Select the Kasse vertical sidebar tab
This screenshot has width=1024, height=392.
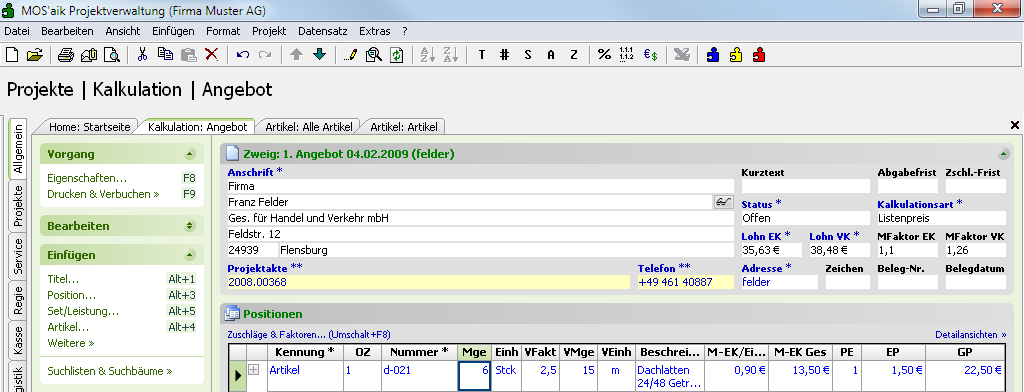point(18,340)
